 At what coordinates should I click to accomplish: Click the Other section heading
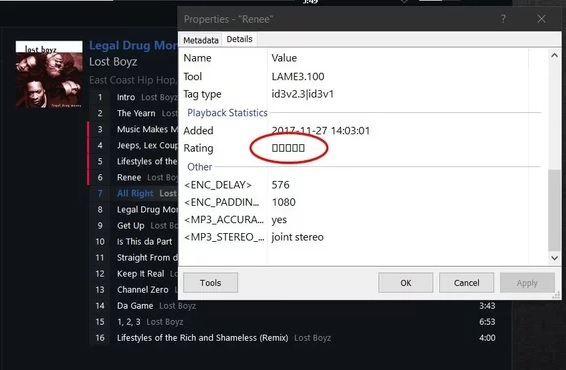pyautogui.click(x=200, y=167)
